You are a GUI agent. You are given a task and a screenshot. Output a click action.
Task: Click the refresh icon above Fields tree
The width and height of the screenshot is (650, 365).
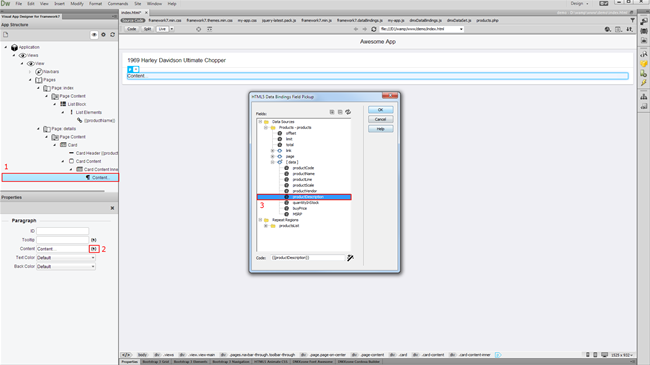[348, 112]
